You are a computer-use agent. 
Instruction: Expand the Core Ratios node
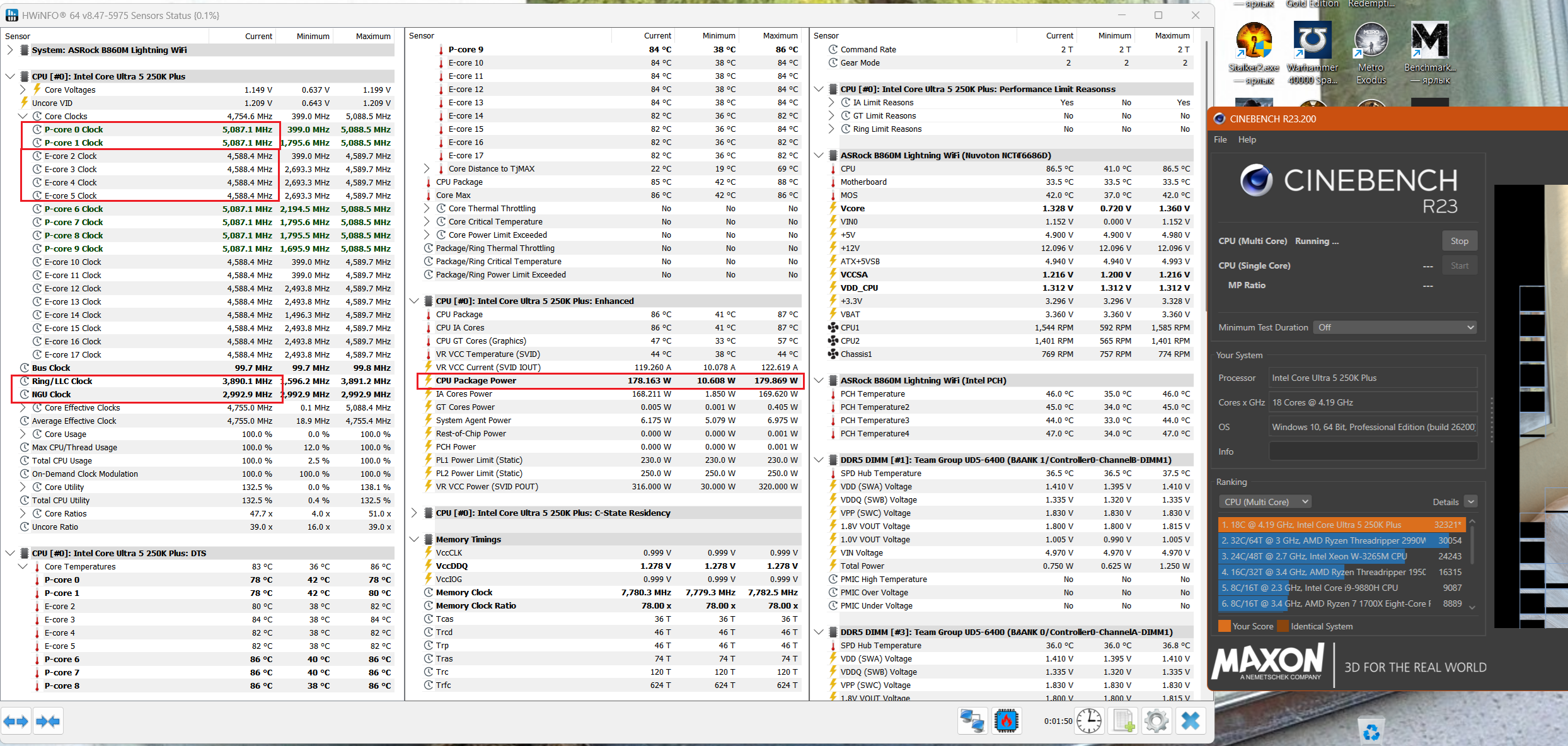pos(23,514)
